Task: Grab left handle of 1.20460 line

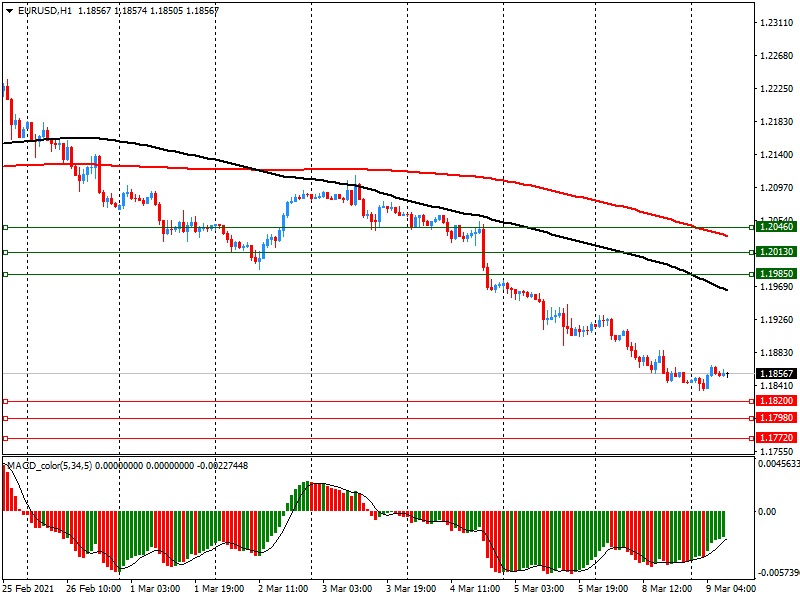Action: point(6,227)
